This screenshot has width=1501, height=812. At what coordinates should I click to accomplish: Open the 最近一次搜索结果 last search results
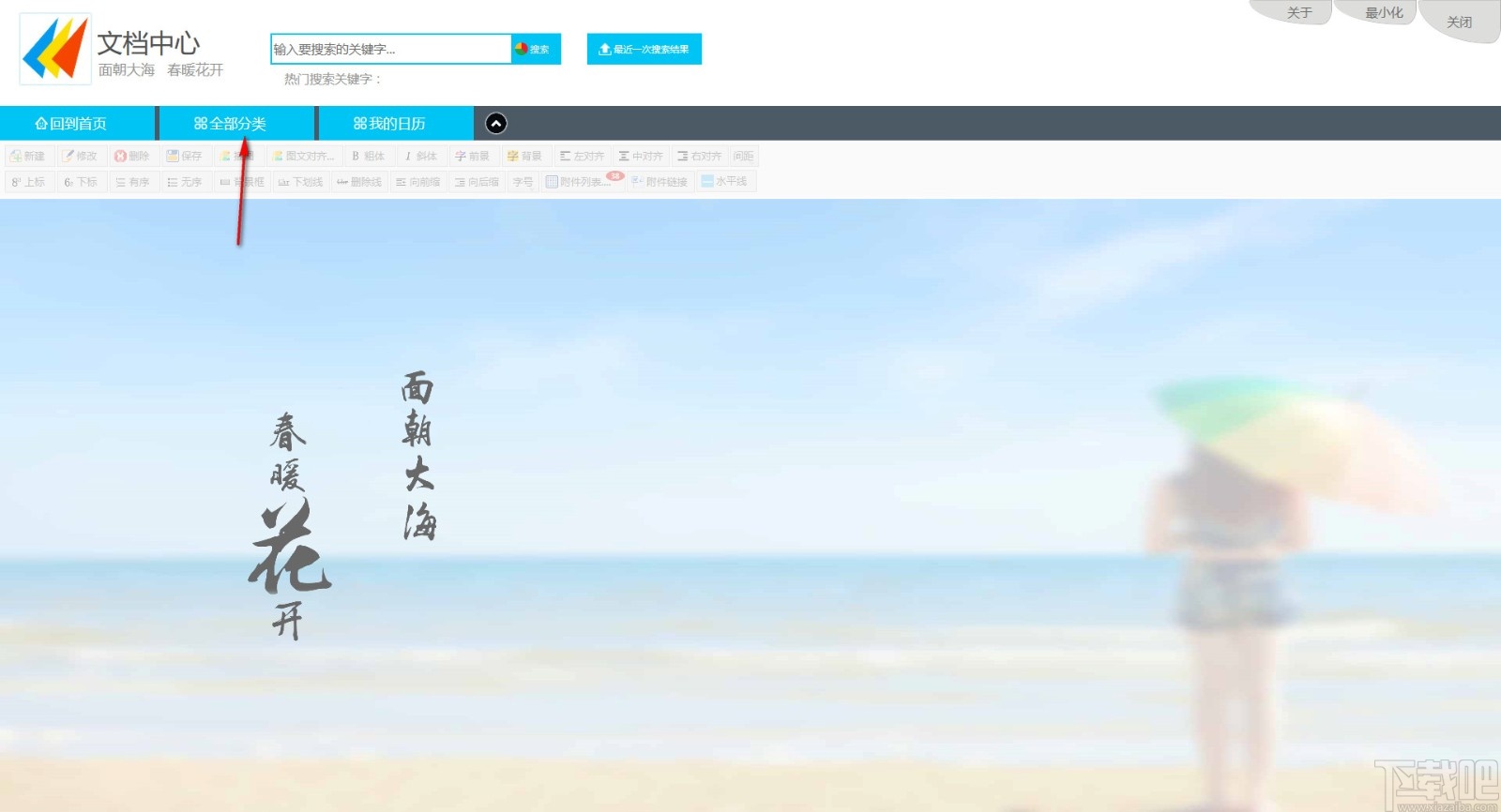[x=644, y=49]
